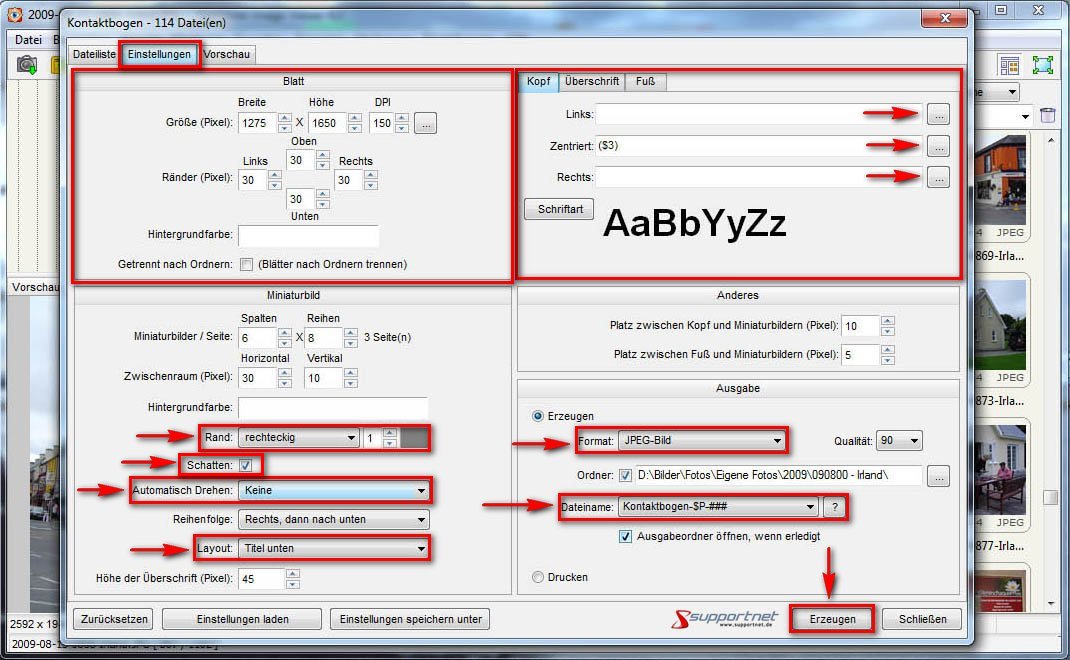Select the Drucken radio button

[x=539, y=577]
